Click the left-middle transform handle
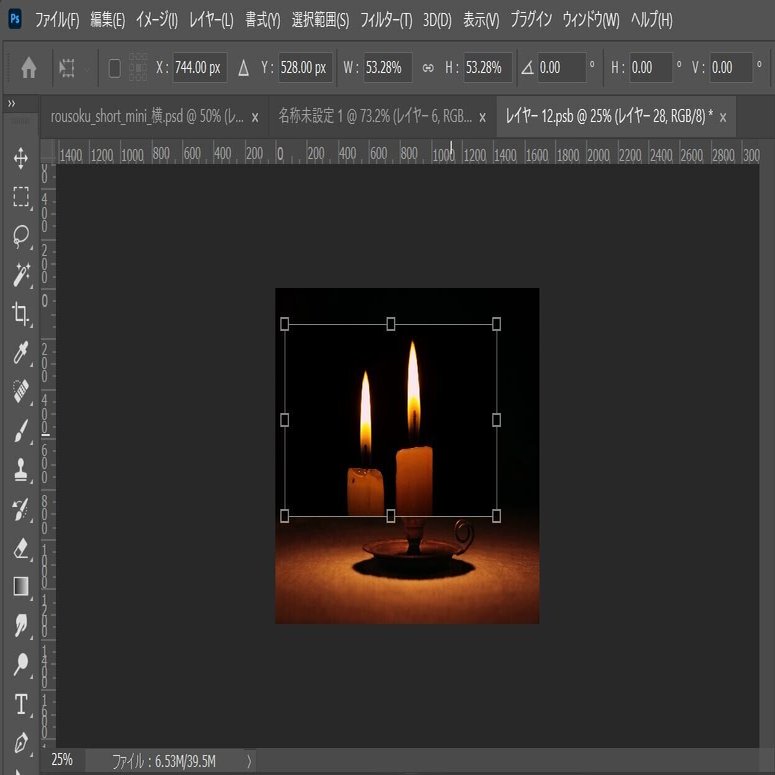The width and height of the screenshot is (775, 775). click(x=284, y=420)
